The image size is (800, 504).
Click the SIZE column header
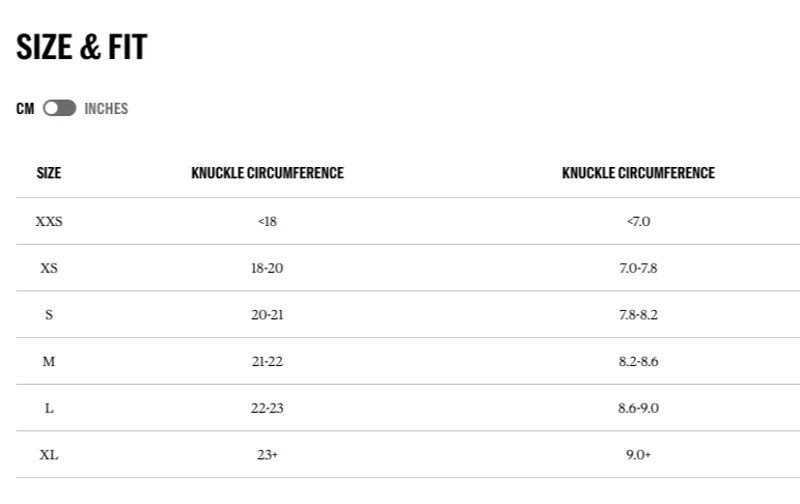click(49, 173)
